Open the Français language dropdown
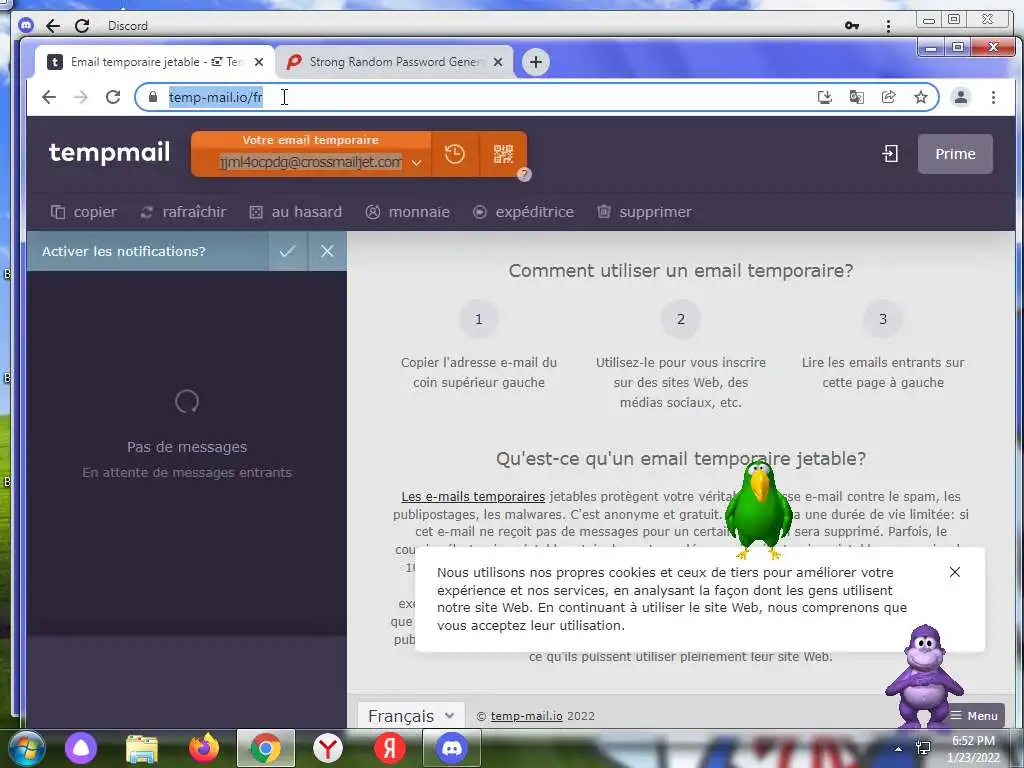Viewport: 1024px width, 768px height. tap(411, 716)
